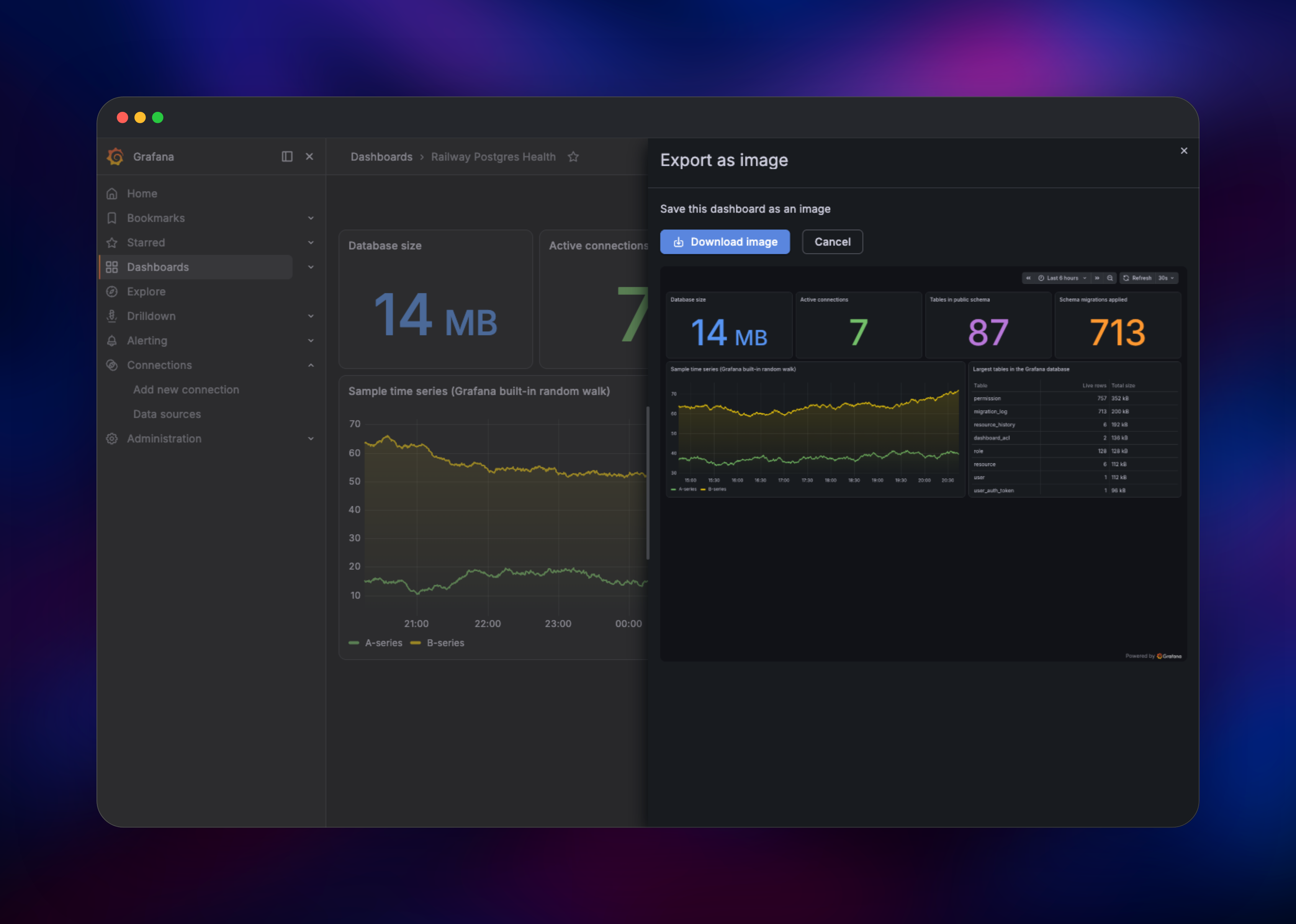The height and width of the screenshot is (924, 1296).
Task: Click the Database size panel title
Action: click(x=385, y=246)
